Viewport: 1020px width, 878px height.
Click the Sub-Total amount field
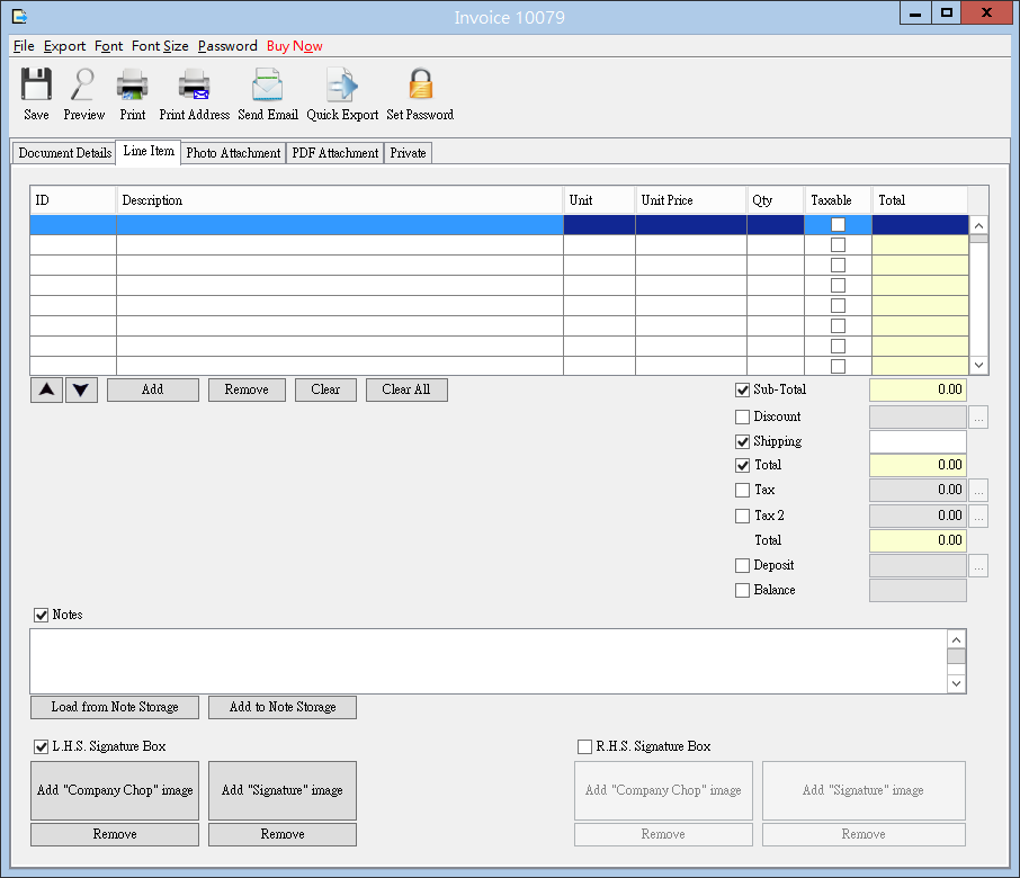[x=918, y=390]
